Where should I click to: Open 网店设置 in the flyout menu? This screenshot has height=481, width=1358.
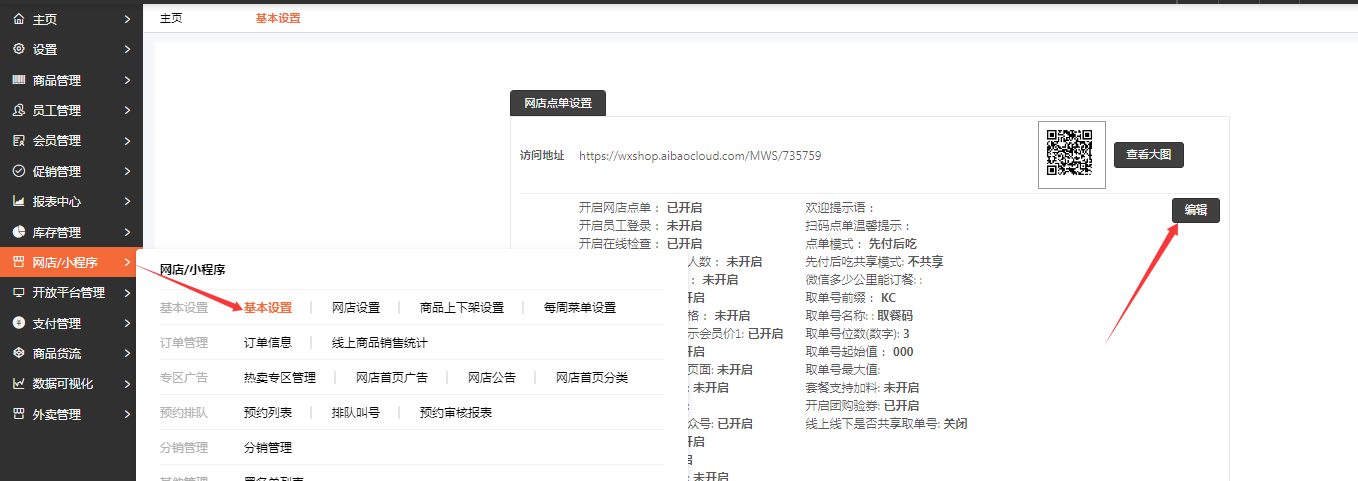click(356, 308)
